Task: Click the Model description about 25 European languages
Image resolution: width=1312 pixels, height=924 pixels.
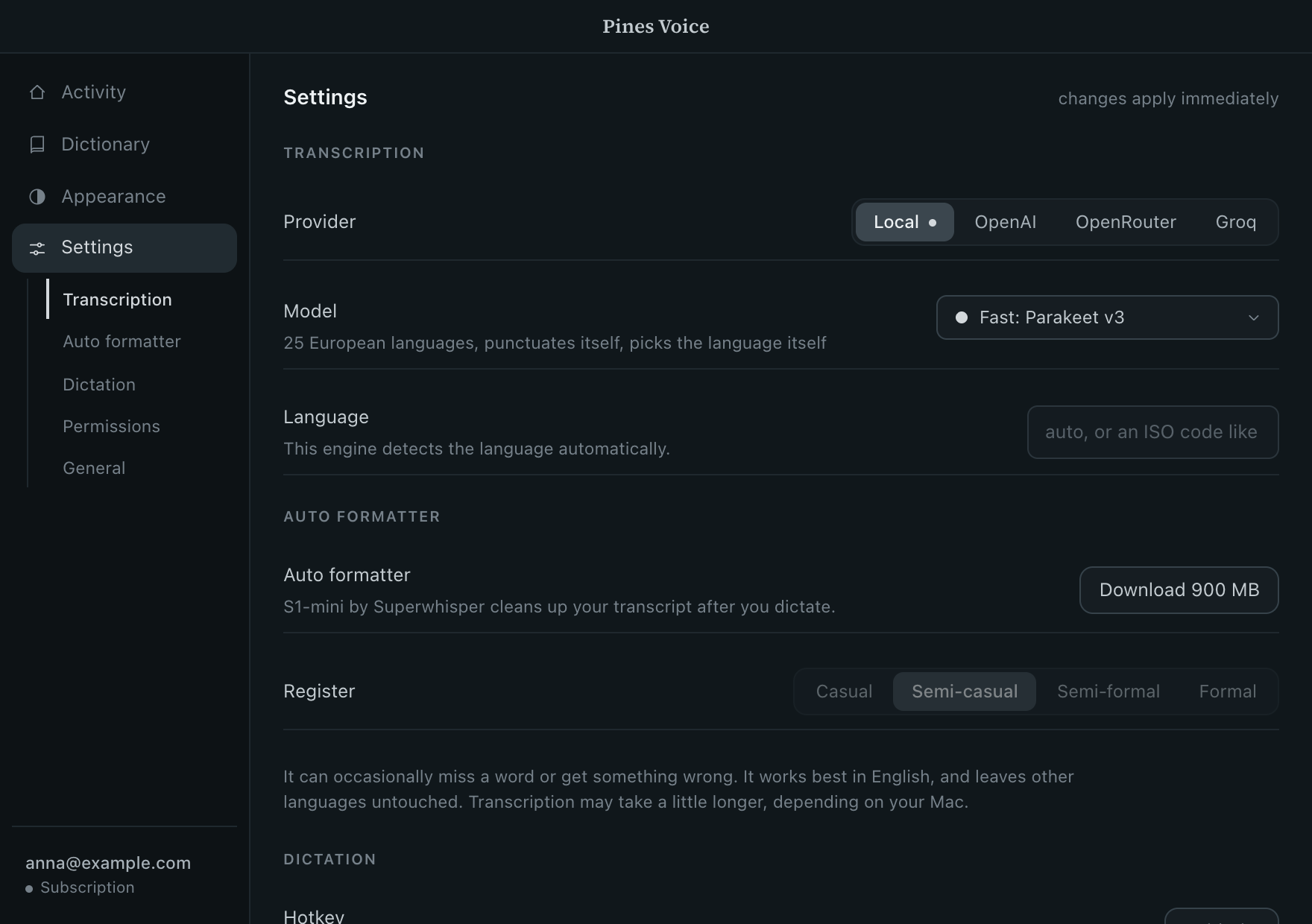Action: [555, 343]
